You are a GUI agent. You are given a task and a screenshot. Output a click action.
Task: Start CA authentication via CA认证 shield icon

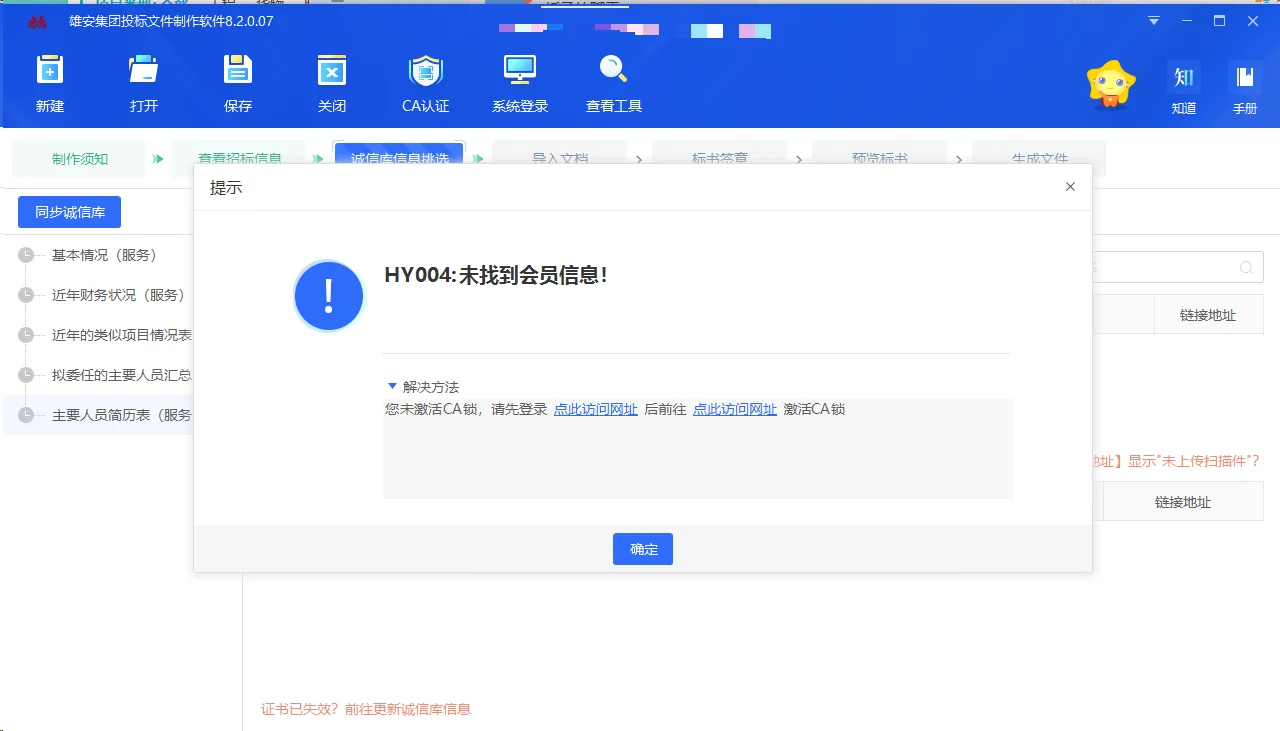pos(426,80)
